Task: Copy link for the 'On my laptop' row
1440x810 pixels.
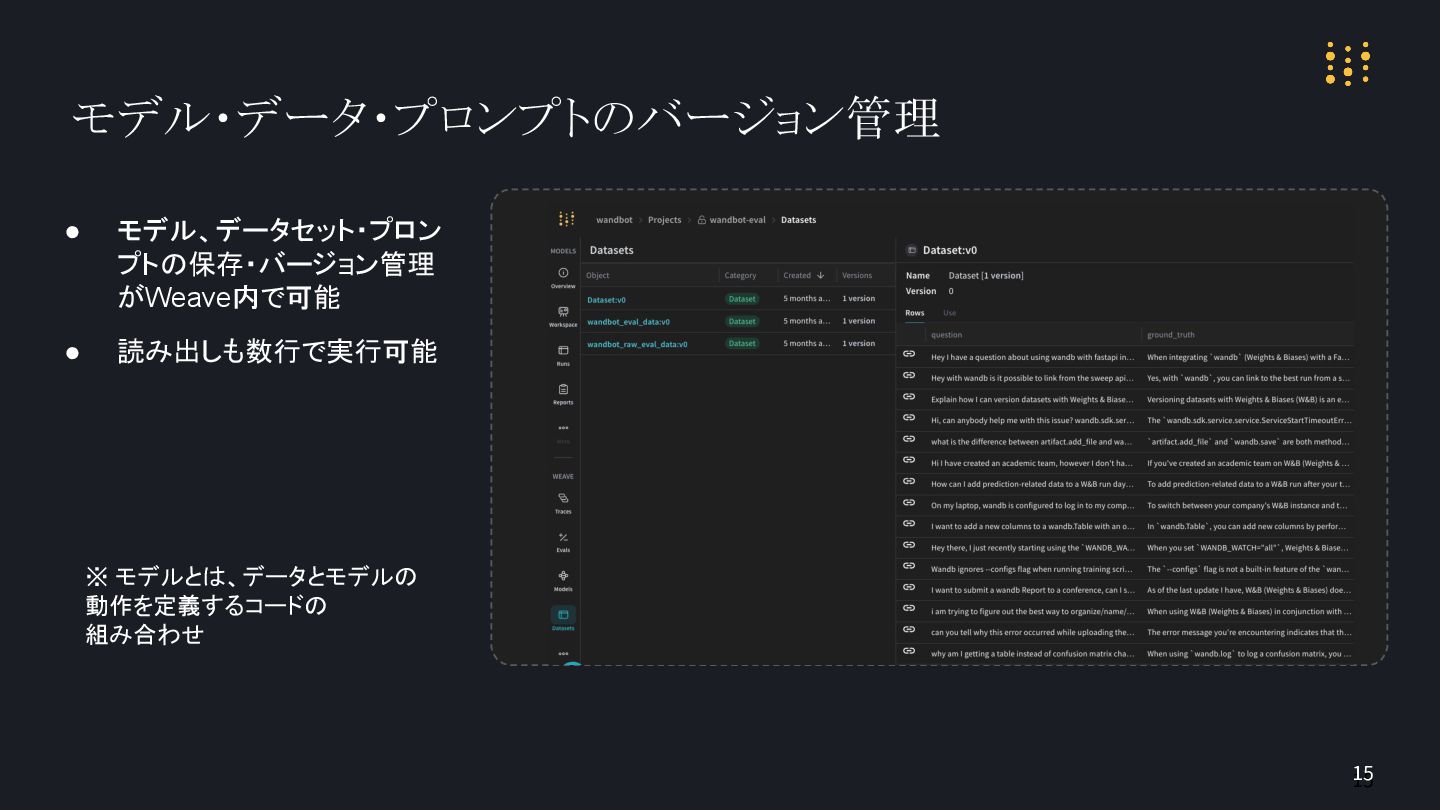Action: (909, 502)
